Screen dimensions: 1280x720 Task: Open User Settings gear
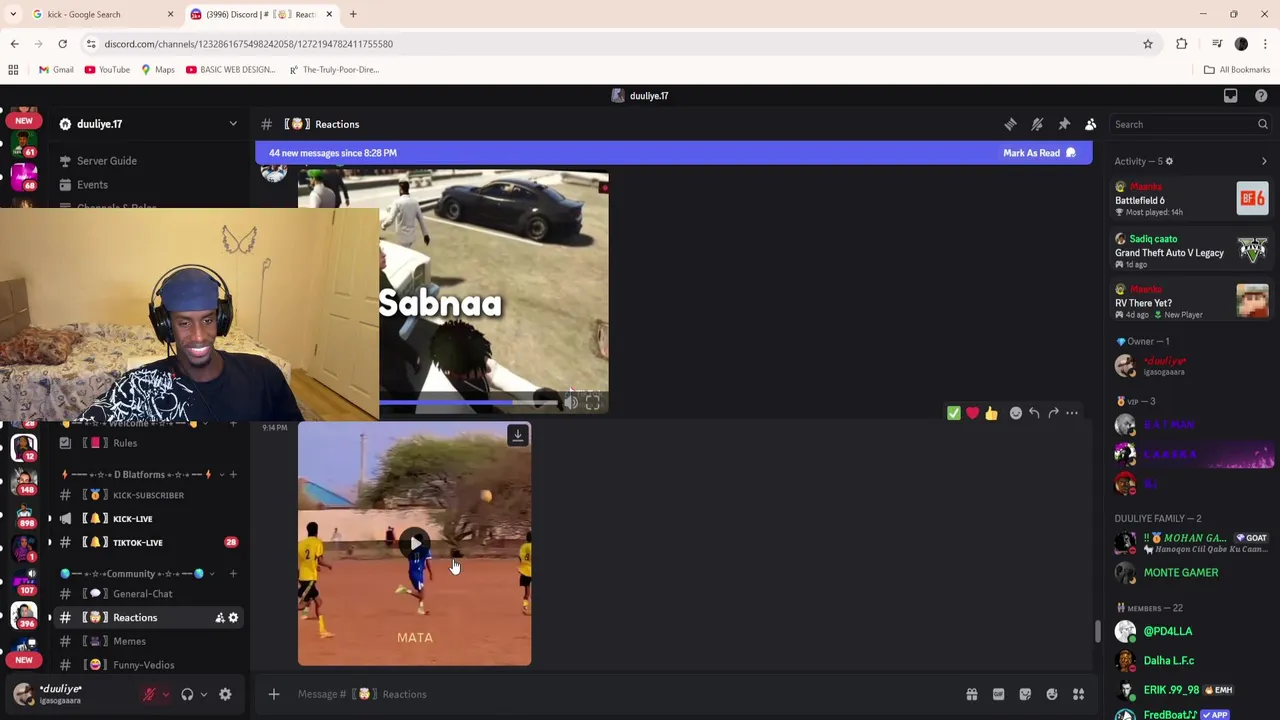coord(225,694)
